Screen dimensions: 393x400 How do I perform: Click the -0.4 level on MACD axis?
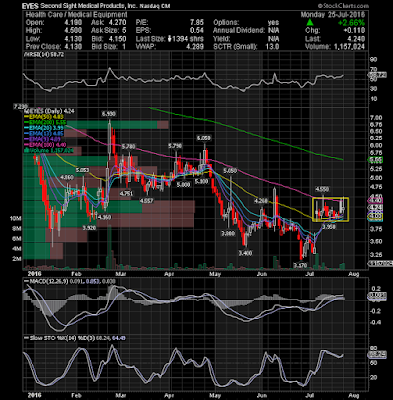pyautogui.click(x=375, y=322)
